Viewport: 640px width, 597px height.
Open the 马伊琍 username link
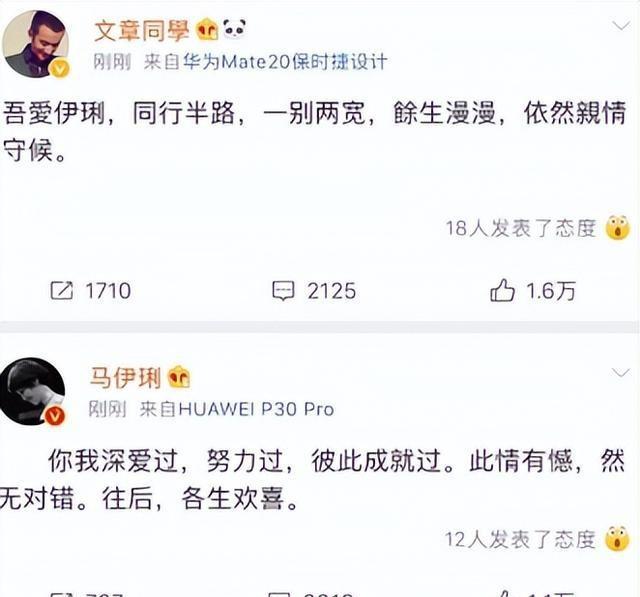pyautogui.click(x=125, y=377)
